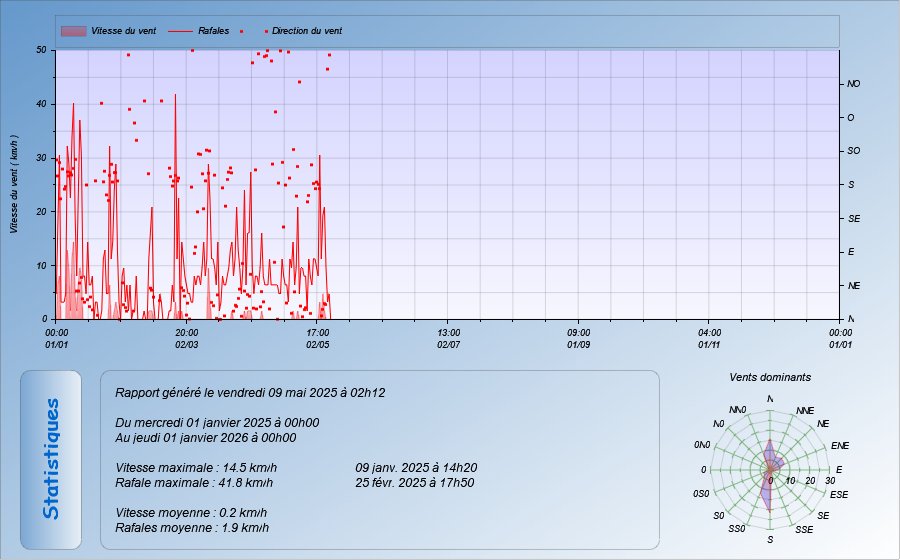
Task: Click the Direction du vent legend label
Action: (307, 31)
